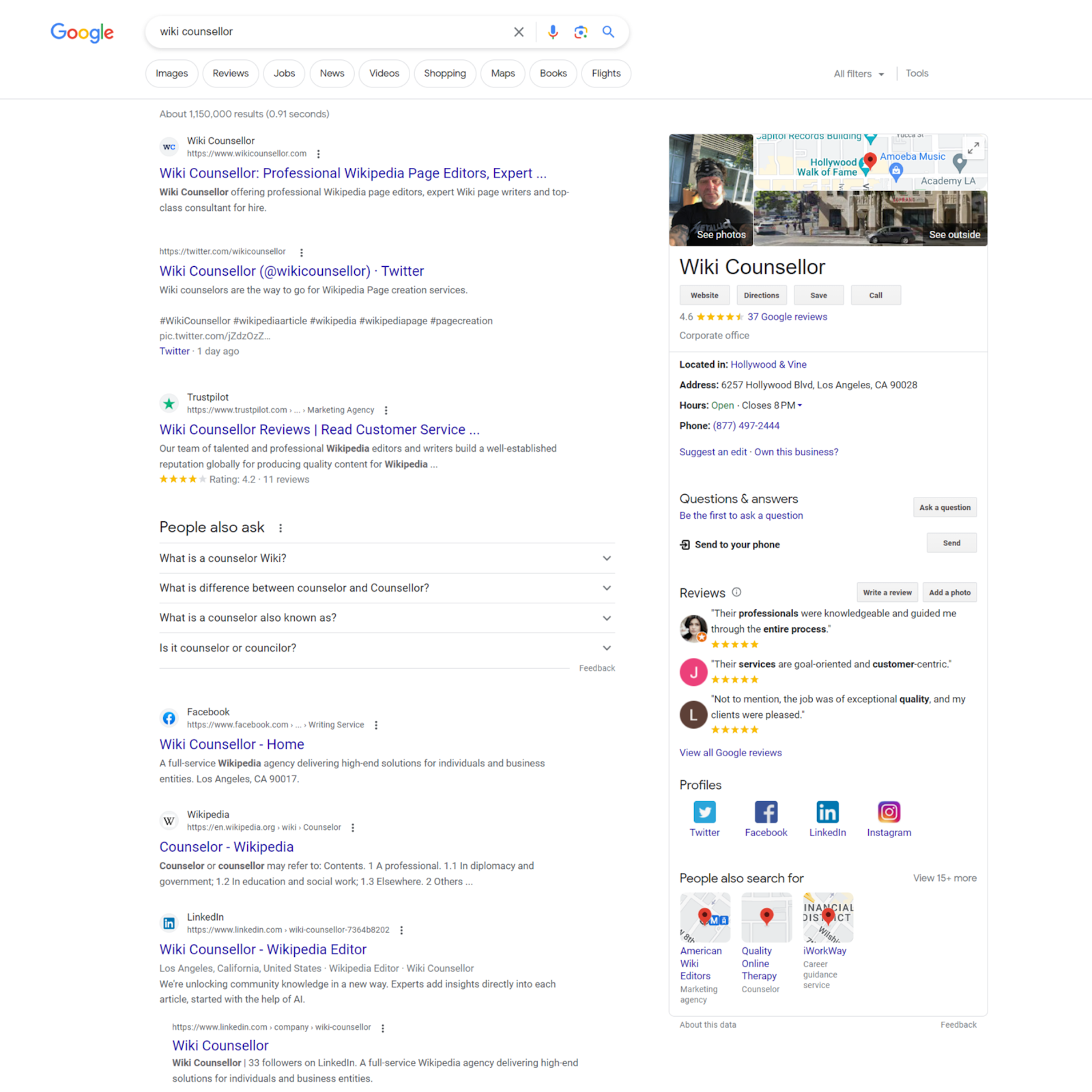This screenshot has height=1092, width=1092.
Task: Open the American Wiki Editors map thumbnail
Action: [705, 917]
